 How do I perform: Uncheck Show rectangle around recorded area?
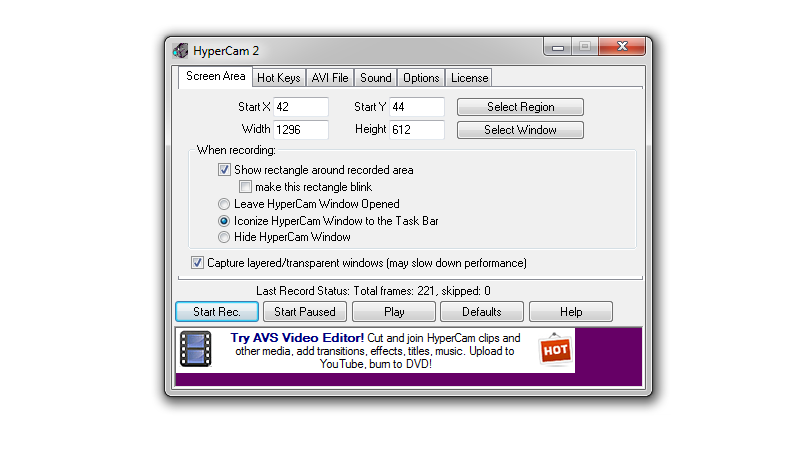[x=224, y=170]
